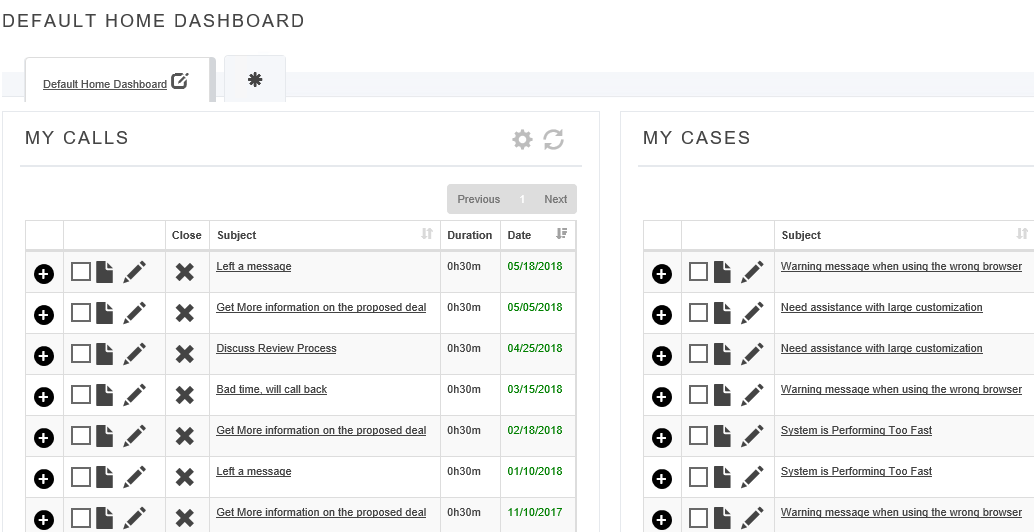Open My Calls dashlet settings gear
Viewport: 1034px width, 532px height.
click(522, 139)
